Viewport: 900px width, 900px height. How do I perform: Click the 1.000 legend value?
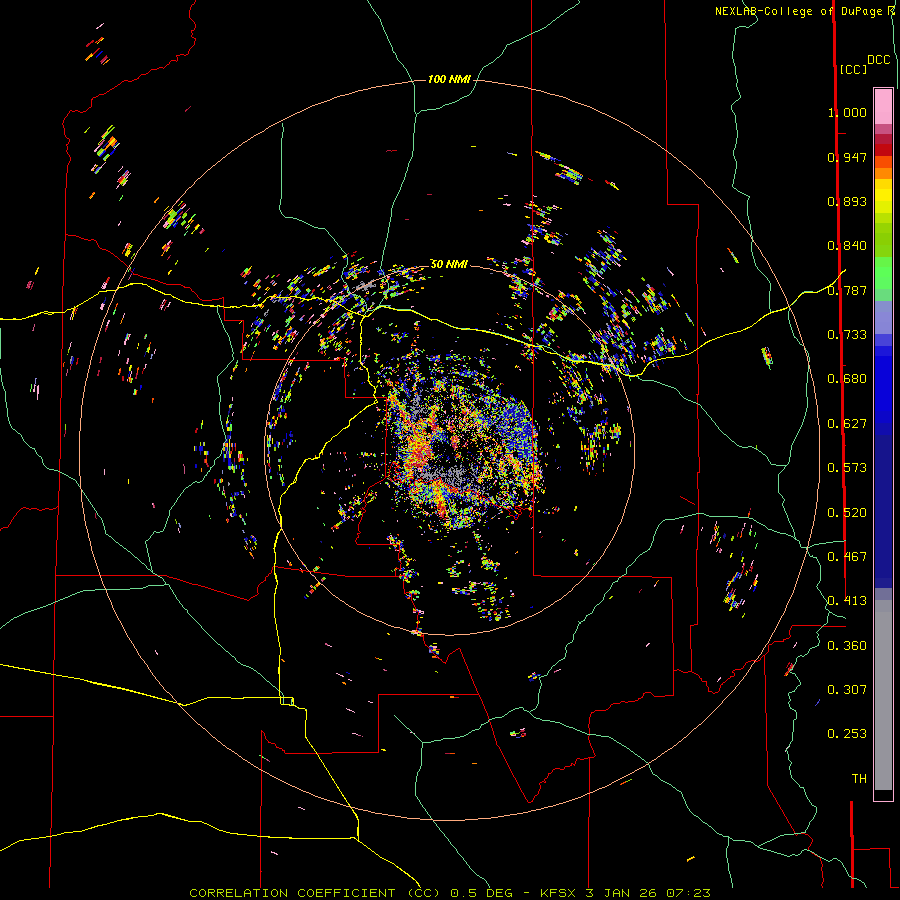(847, 112)
